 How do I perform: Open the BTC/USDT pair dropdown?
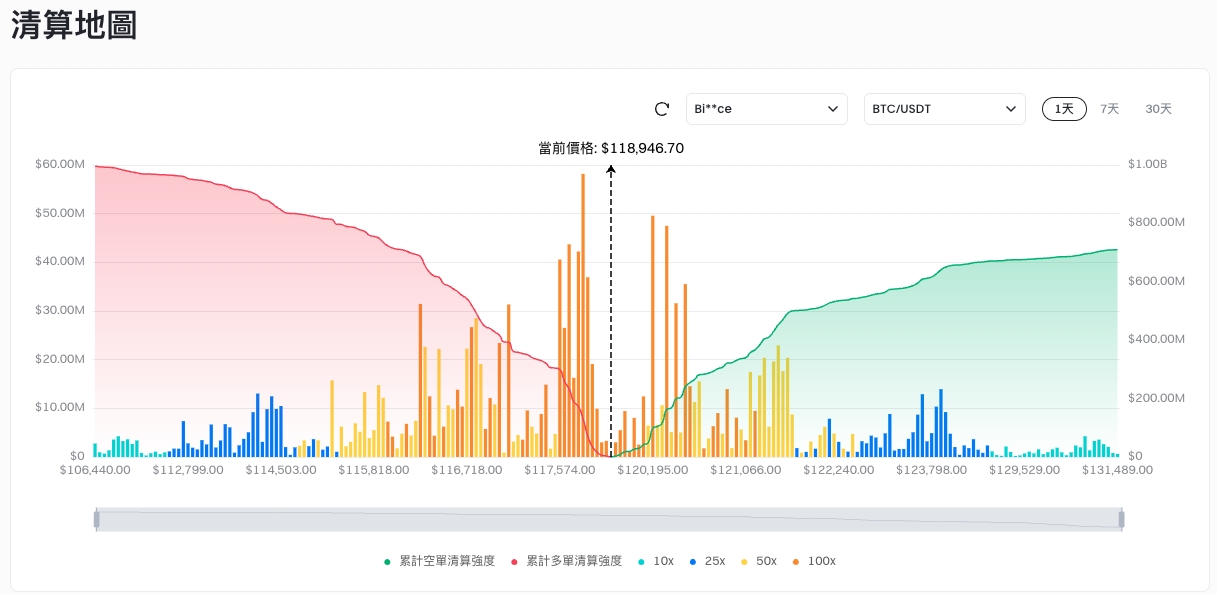(943, 109)
